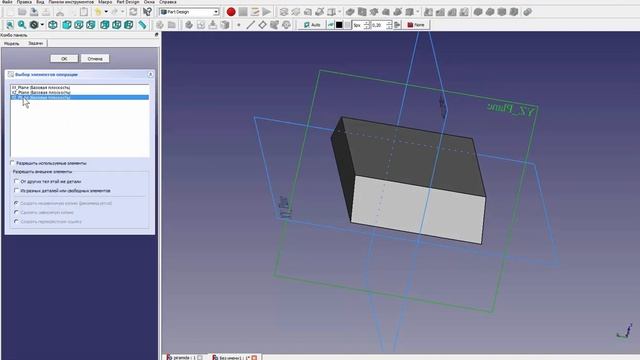The width and height of the screenshot is (640, 360).
Task: Select the cross-reference radio option
Action: point(16,222)
